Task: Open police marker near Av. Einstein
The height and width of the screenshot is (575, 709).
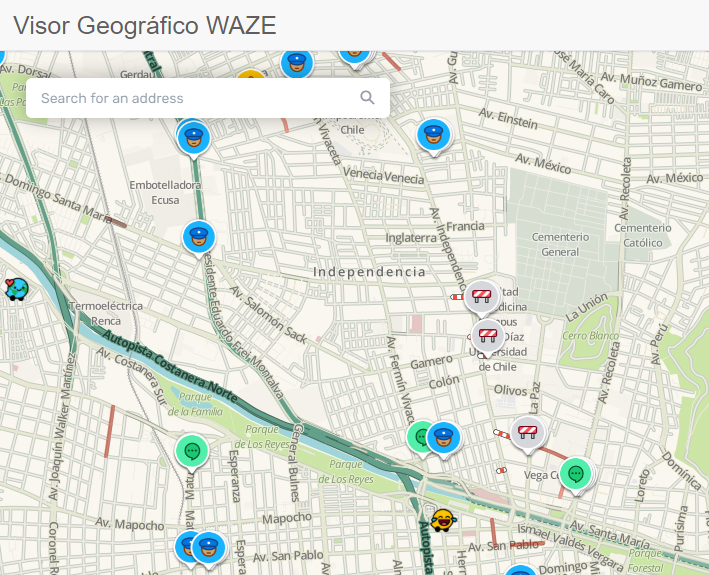Action: click(x=434, y=136)
